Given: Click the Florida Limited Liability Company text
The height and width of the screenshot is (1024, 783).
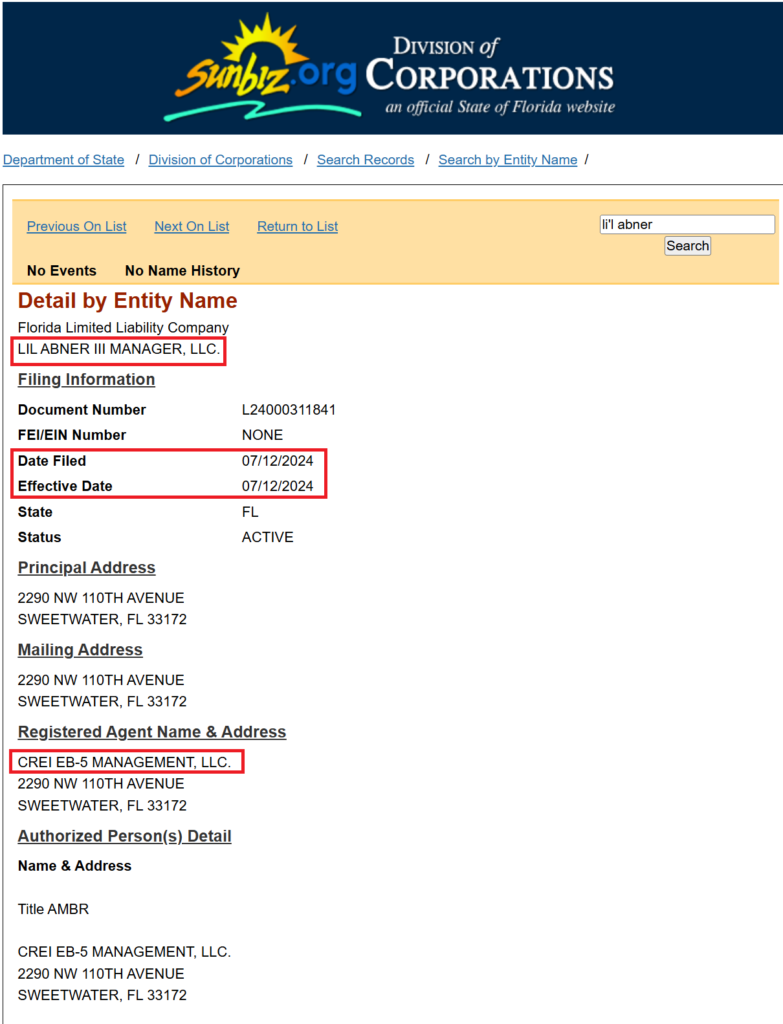Looking at the screenshot, I should (x=123, y=327).
